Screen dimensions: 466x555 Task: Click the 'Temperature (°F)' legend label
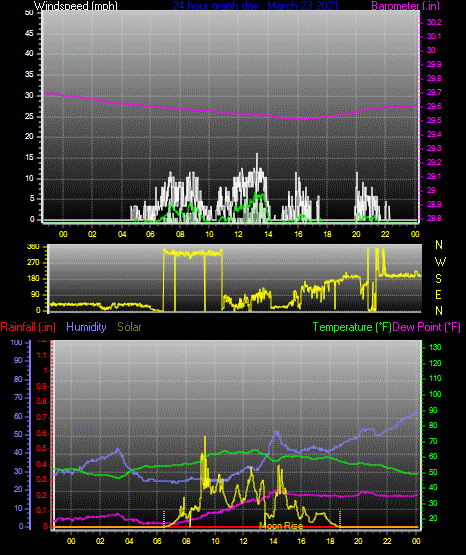tap(352, 327)
